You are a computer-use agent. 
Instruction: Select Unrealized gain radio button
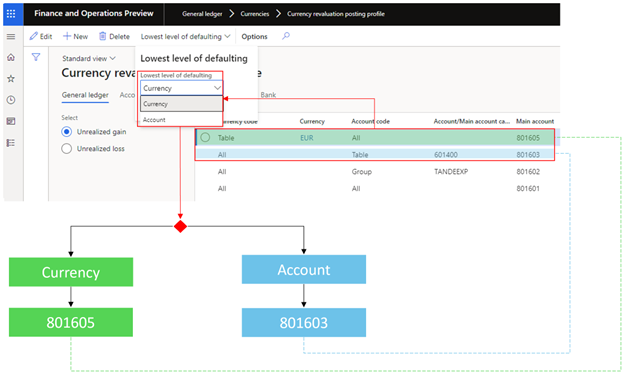(x=66, y=132)
